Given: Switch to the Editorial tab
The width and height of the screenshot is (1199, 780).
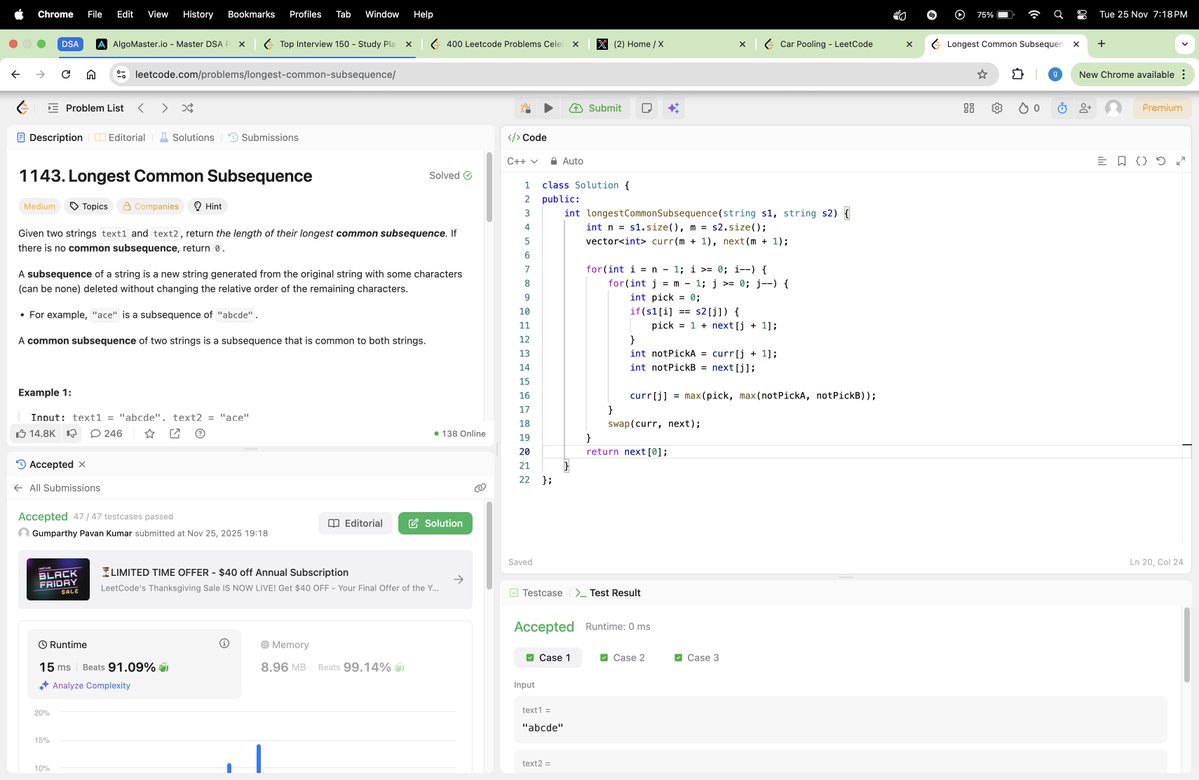Looking at the screenshot, I should (x=120, y=138).
